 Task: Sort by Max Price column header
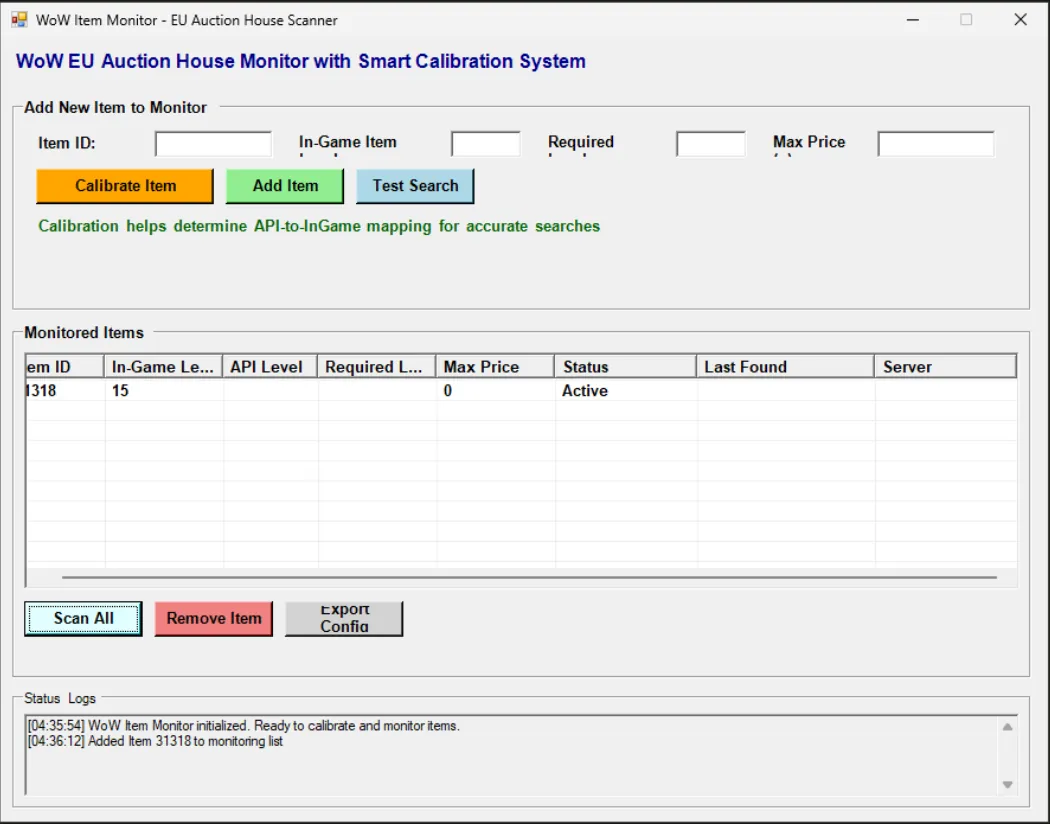click(x=495, y=367)
